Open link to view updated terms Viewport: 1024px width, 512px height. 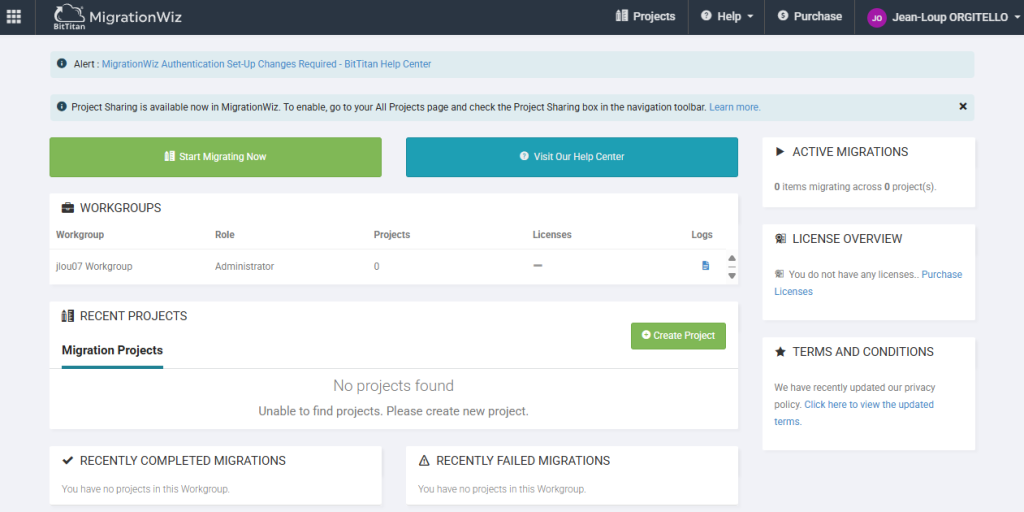tap(854, 413)
